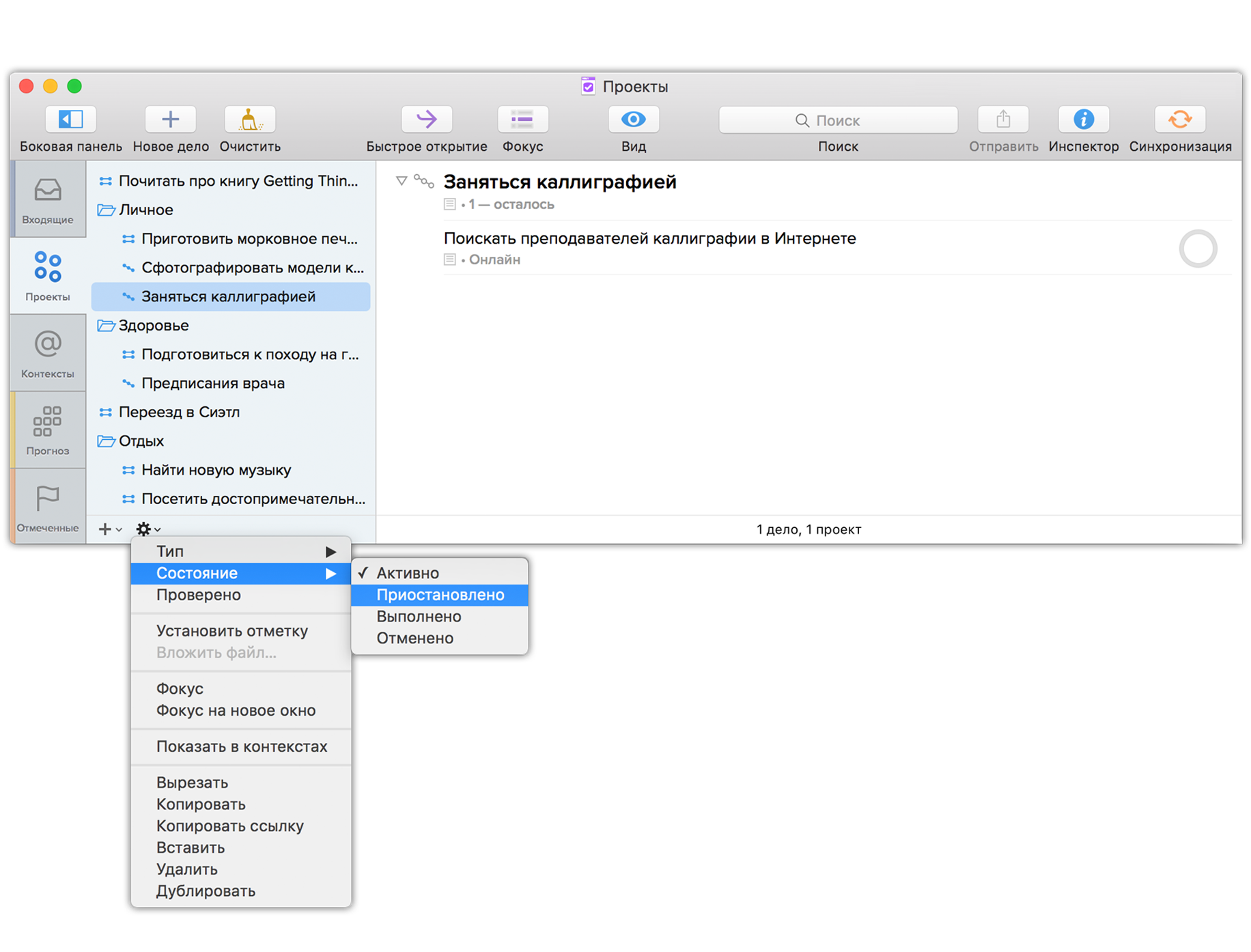Choose Дублировать menu item
Screen dimensions: 1251x952
[241, 891]
